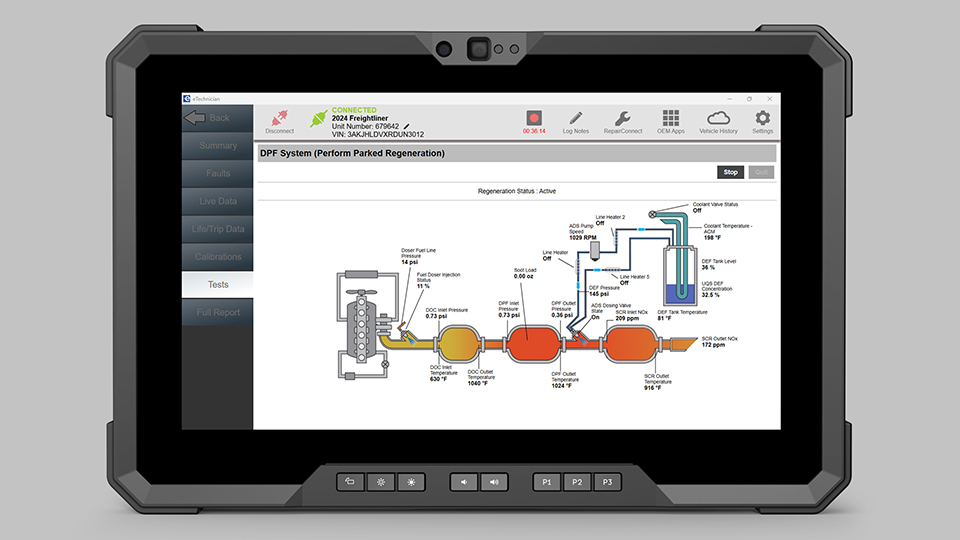Image resolution: width=960 pixels, height=540 pixels.
Task: Click the Coolant Valve Status Off label
Action: coord(715,207)
